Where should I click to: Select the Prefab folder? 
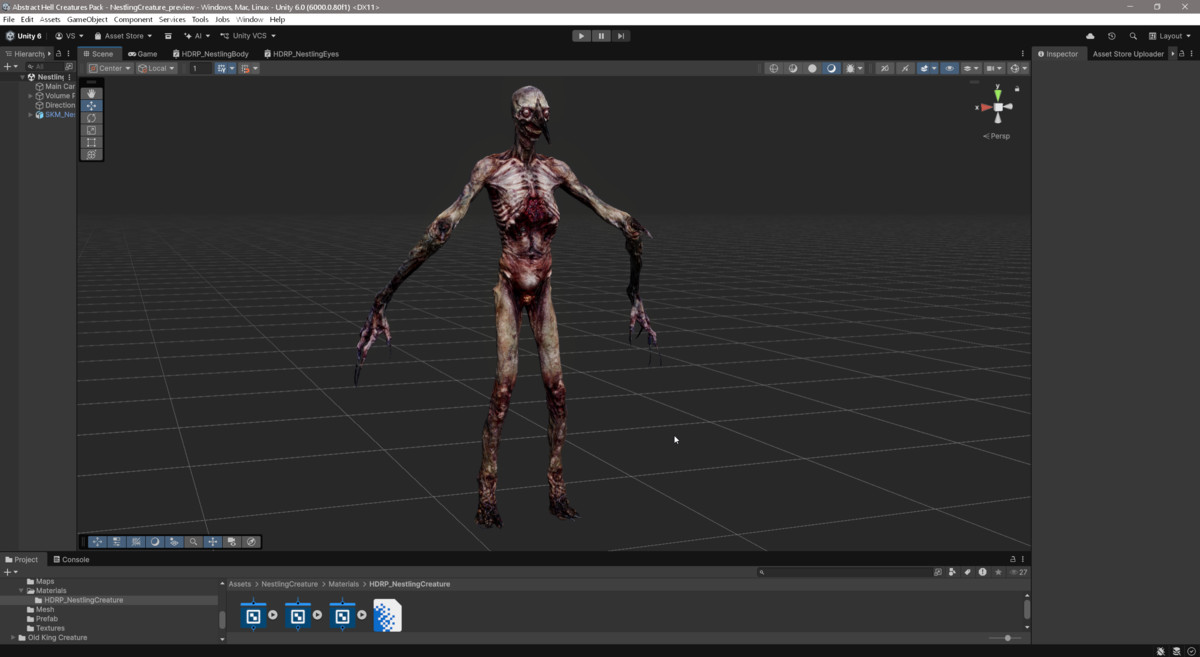pos(42,619)
